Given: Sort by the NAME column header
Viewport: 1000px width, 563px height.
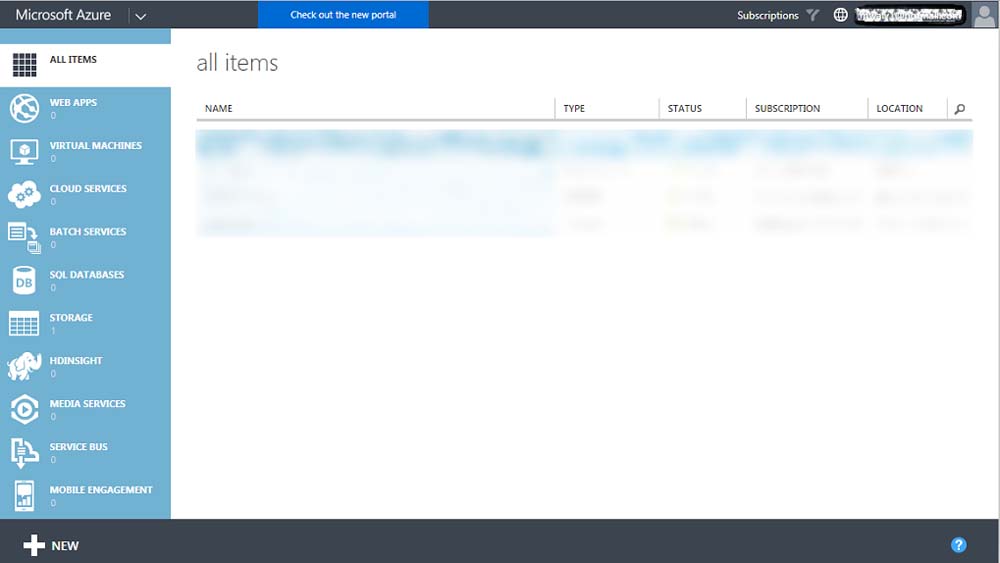Looking at the screenshot, I should (219, 109).
